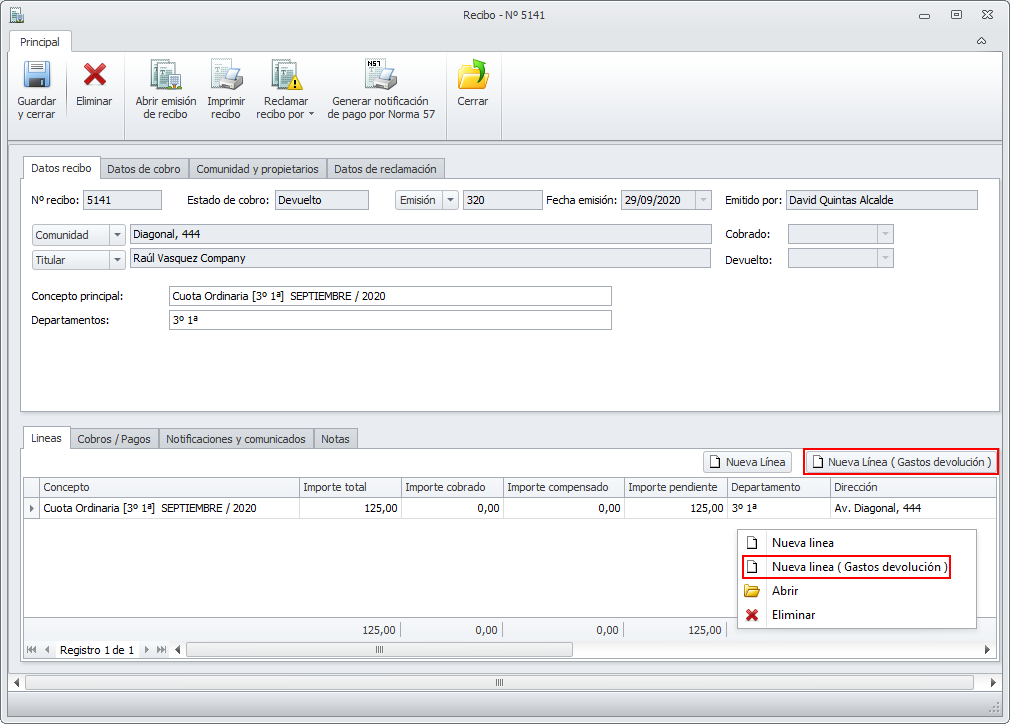Open Notificaciones y comunicados tab
This screenshot has height=724, width=1010.
pos(236,439)
